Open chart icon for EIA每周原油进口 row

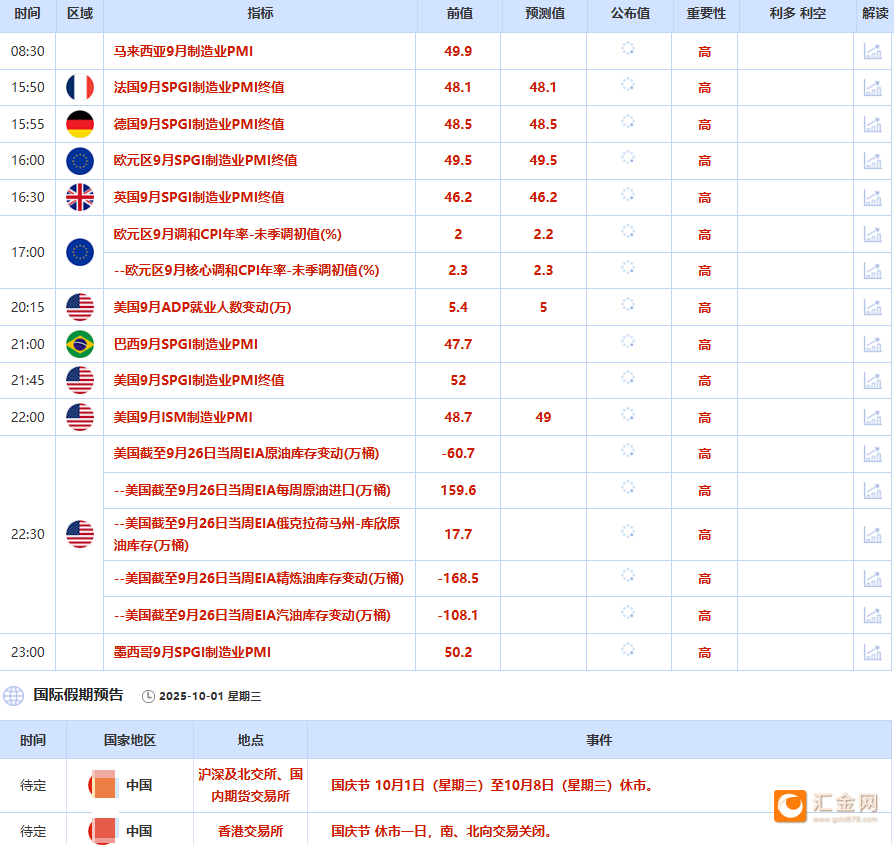(872, 491)
